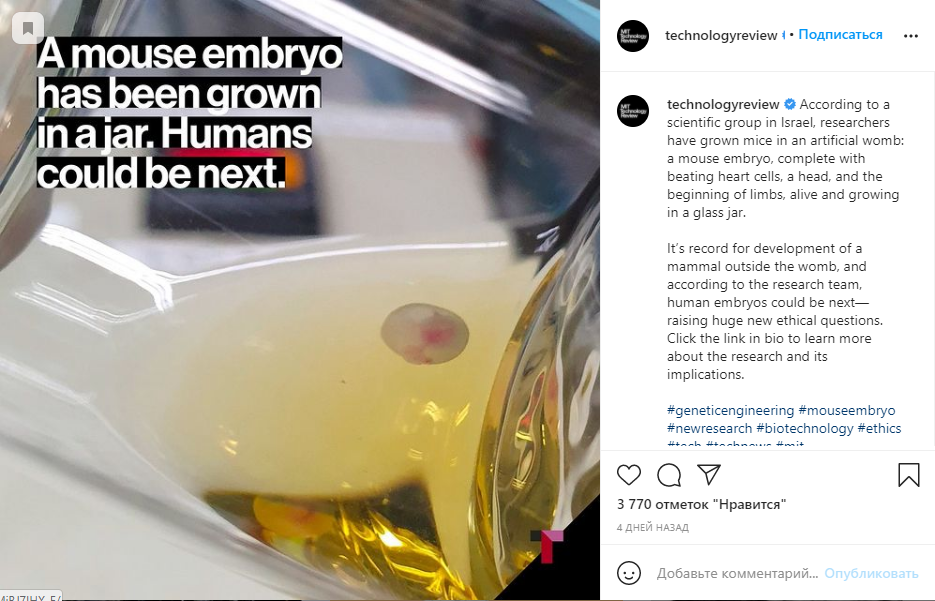This screenshot has width=935, height=601.
Task: Open profile avatar beside the caption
Action: [633, 110]
